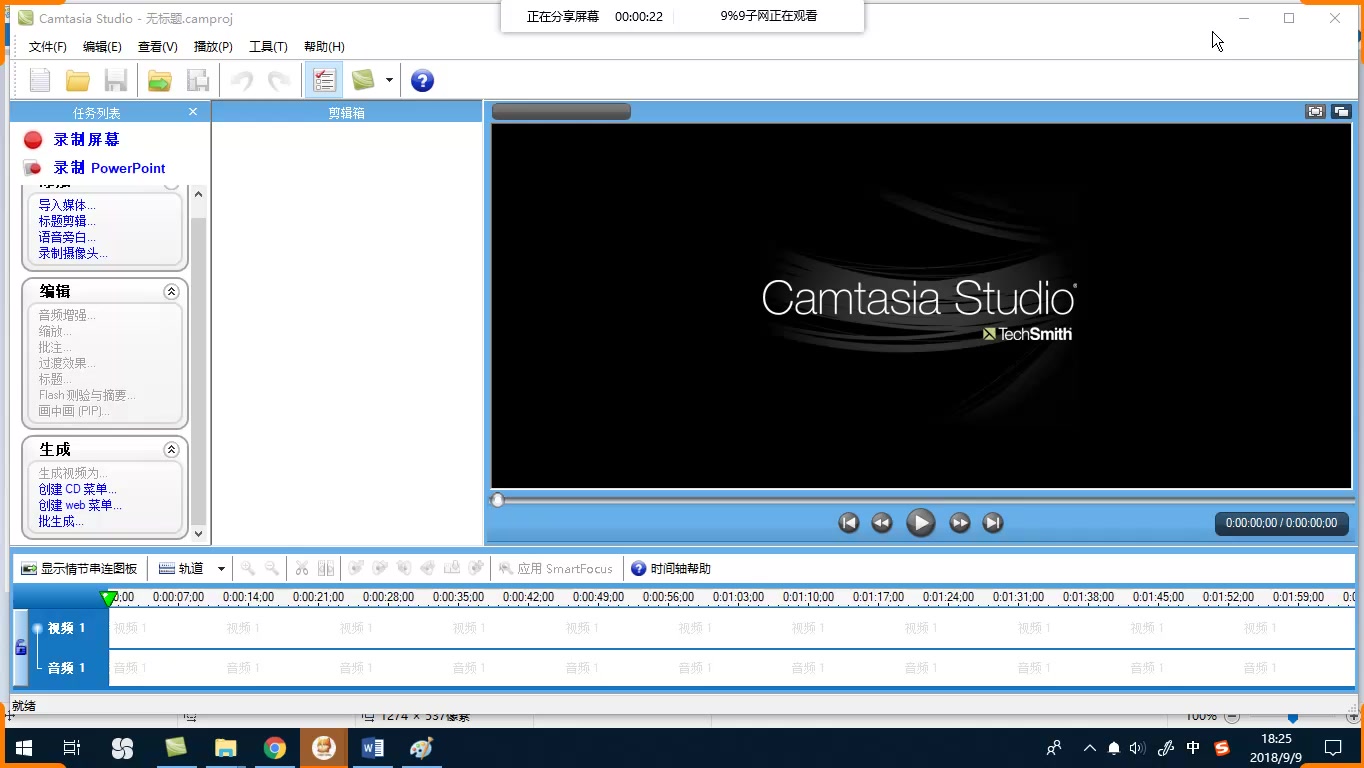Create a new project with the blank page icon

pyautogui.click(x=40, y=81)
